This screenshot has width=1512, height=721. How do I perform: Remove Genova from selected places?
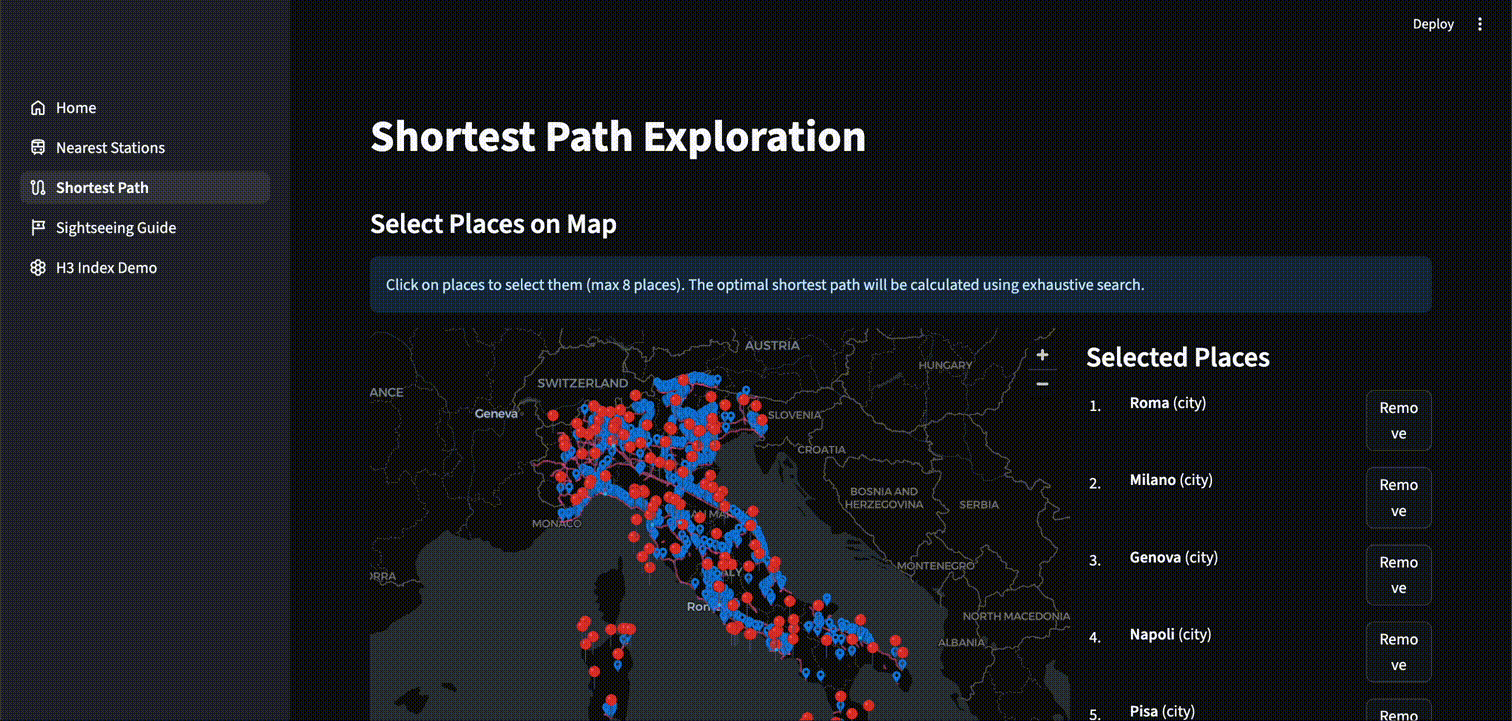point(1398,574)
